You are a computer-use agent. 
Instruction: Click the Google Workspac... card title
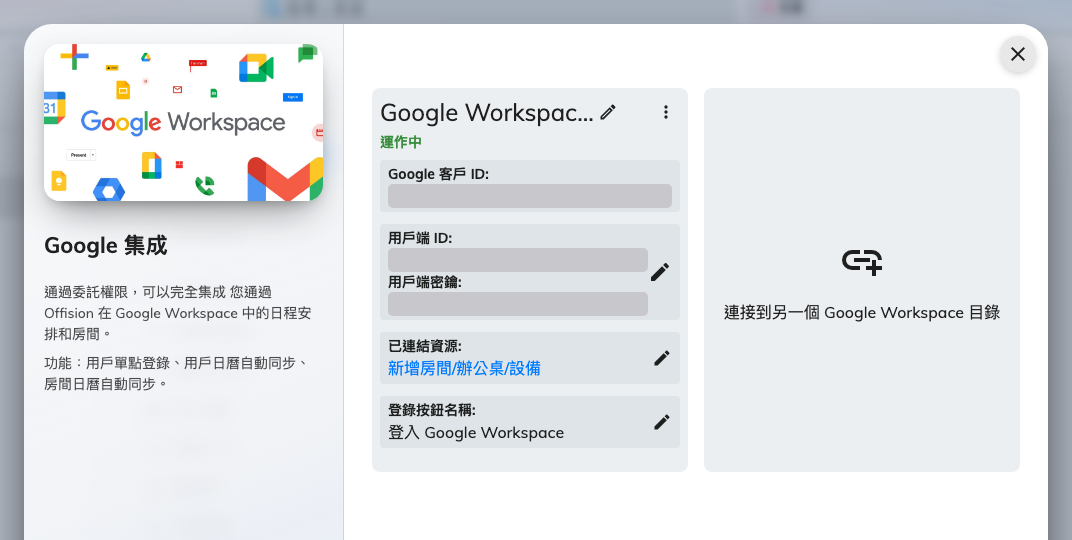(x=487, y=113)
